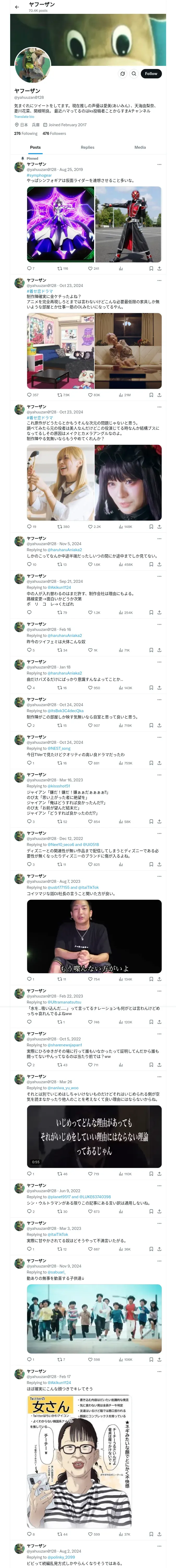Like the pinned post with 241 likes
Image resolution: width=176 pixels, height=1568 pixels.
pyautogui.click(x=90, y=268)
